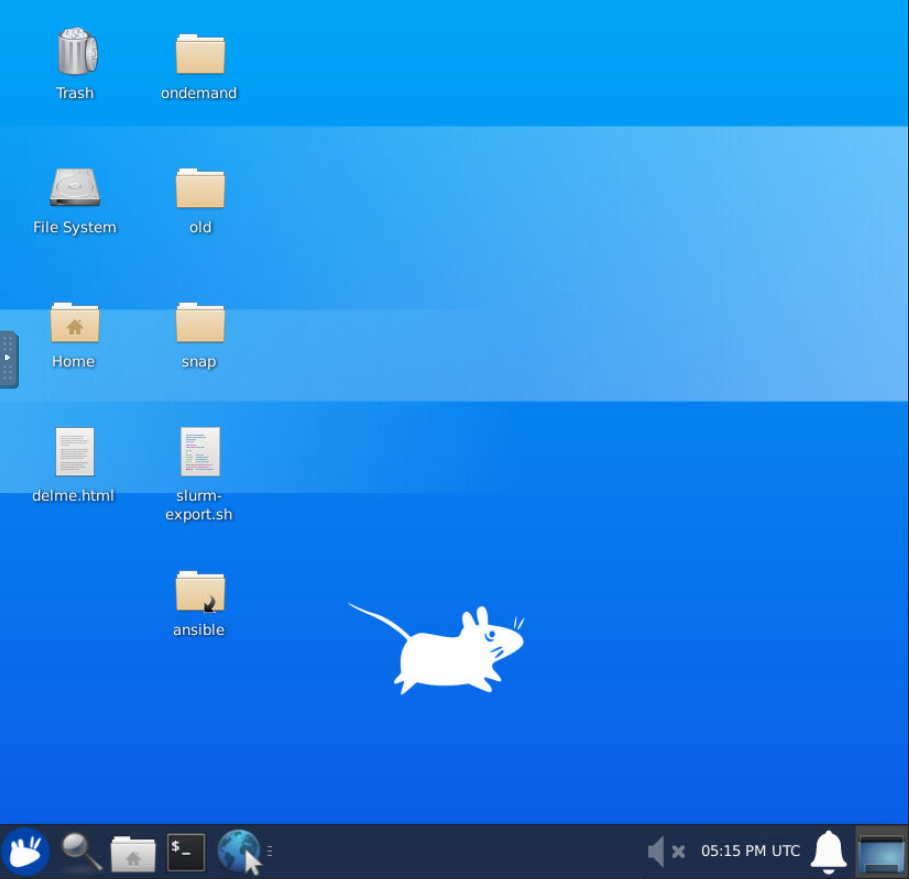Open the File System drive icon
This screenshot has width=909, height=879.
75,187
